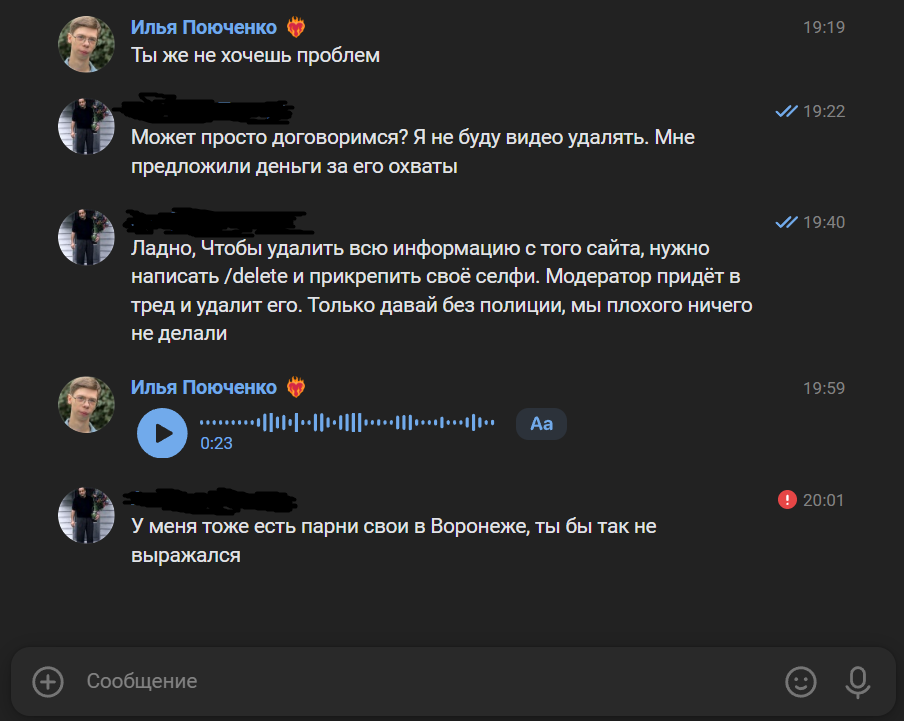Click the read checkmarks on the 19:22 message
Image resolution: width=904 pixels, height=721 pixels.
click(x=786, y=111)
